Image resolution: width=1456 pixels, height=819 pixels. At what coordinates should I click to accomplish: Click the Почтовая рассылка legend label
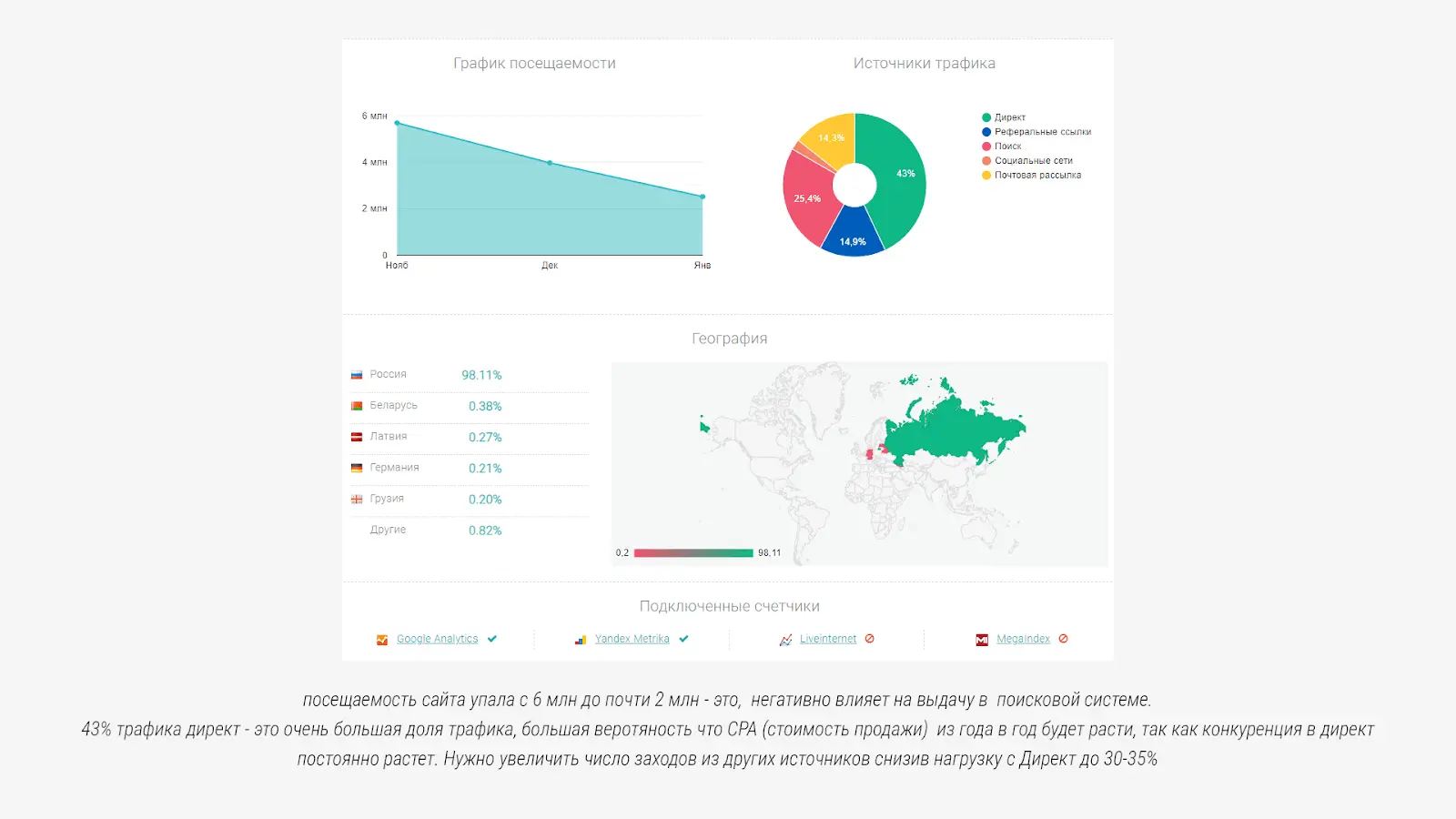click(x=1038, y=176)
